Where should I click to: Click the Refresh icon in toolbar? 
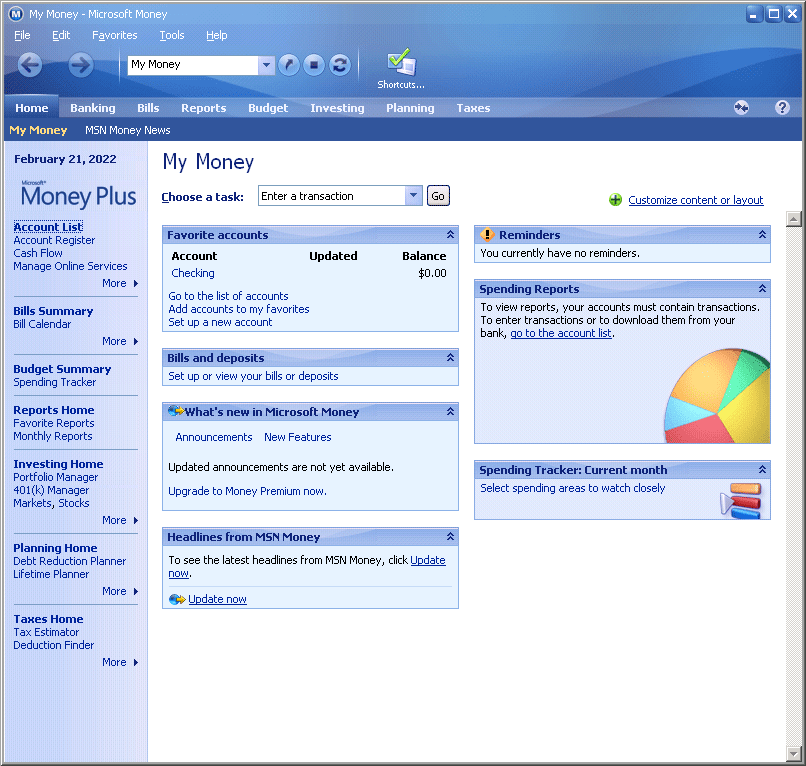[x=340, y=65]
